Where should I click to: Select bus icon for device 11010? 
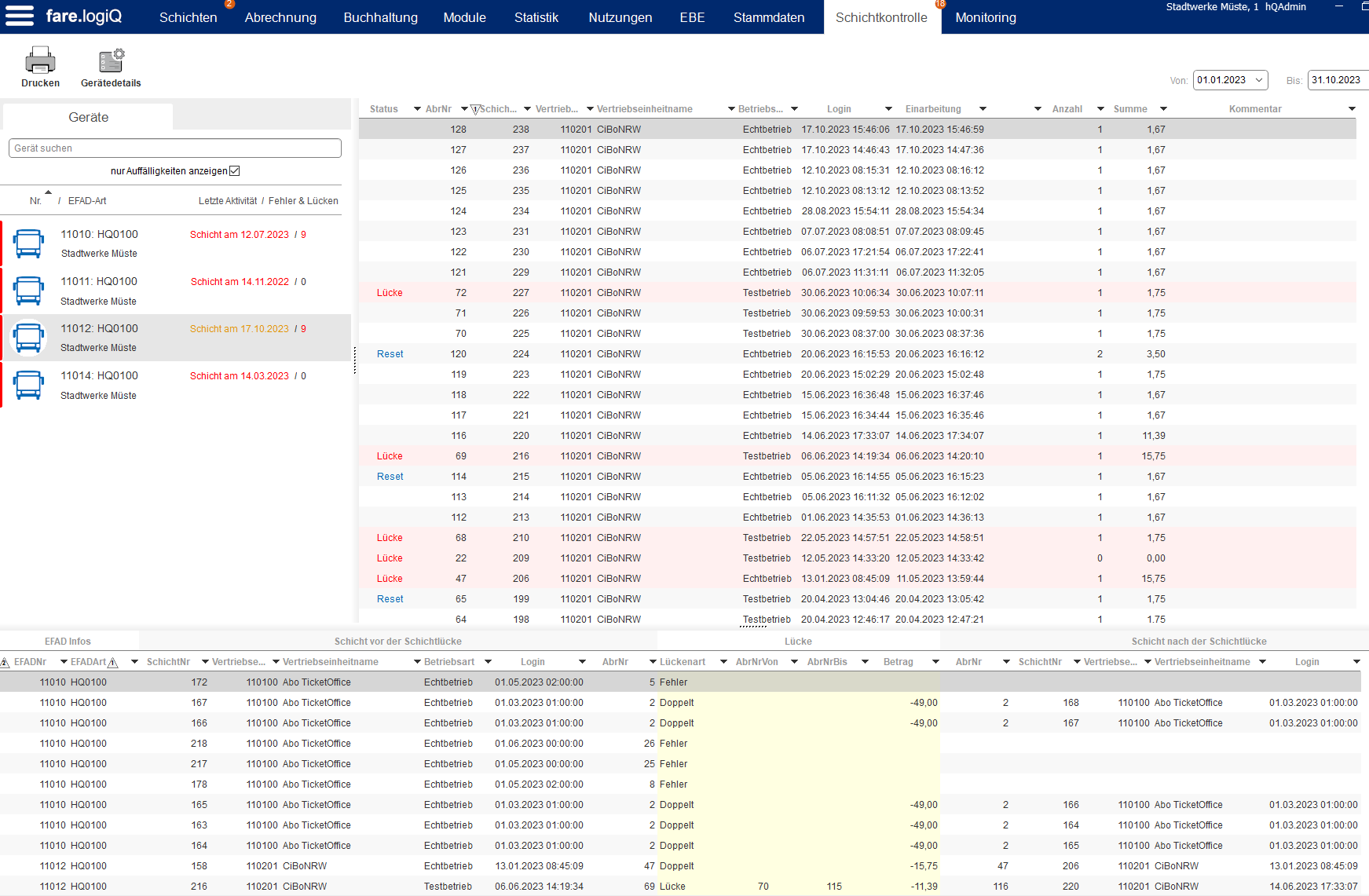[29, 243]
